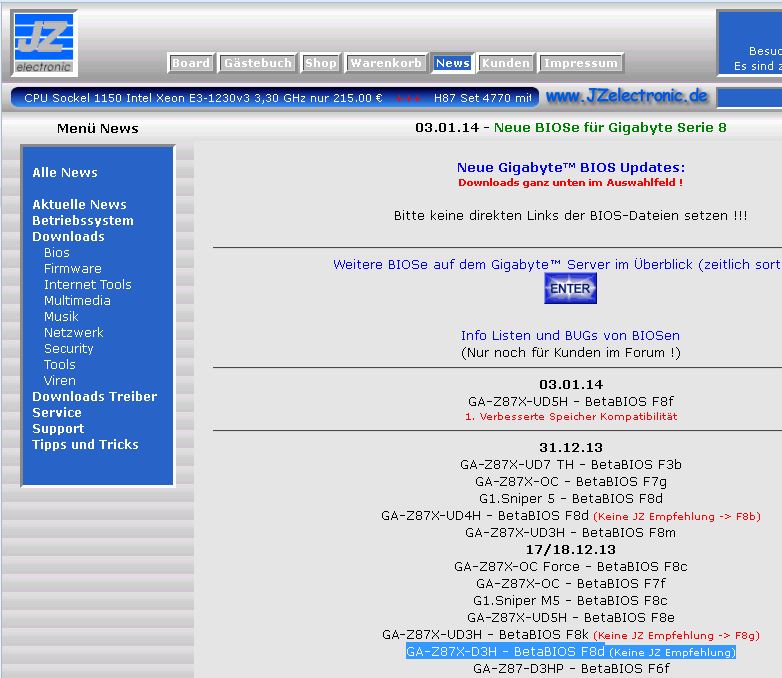
Task: Click GA-Z87X-OC BetaBIOS F7f entry
Action: (571, 583)
